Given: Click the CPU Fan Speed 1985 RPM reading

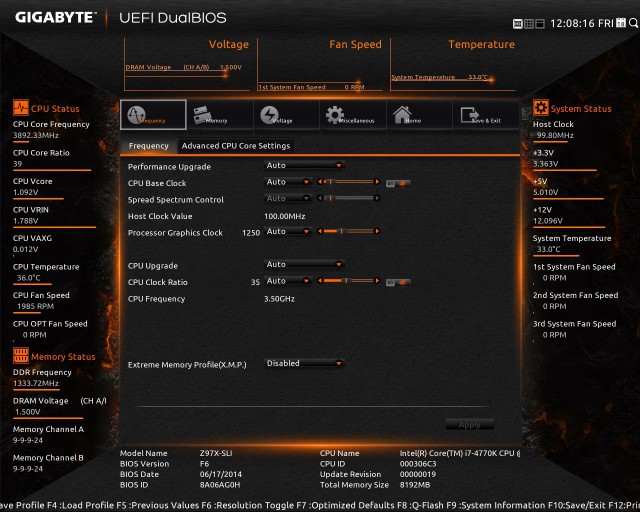Looking at the screenshot, I should [36, 306].
